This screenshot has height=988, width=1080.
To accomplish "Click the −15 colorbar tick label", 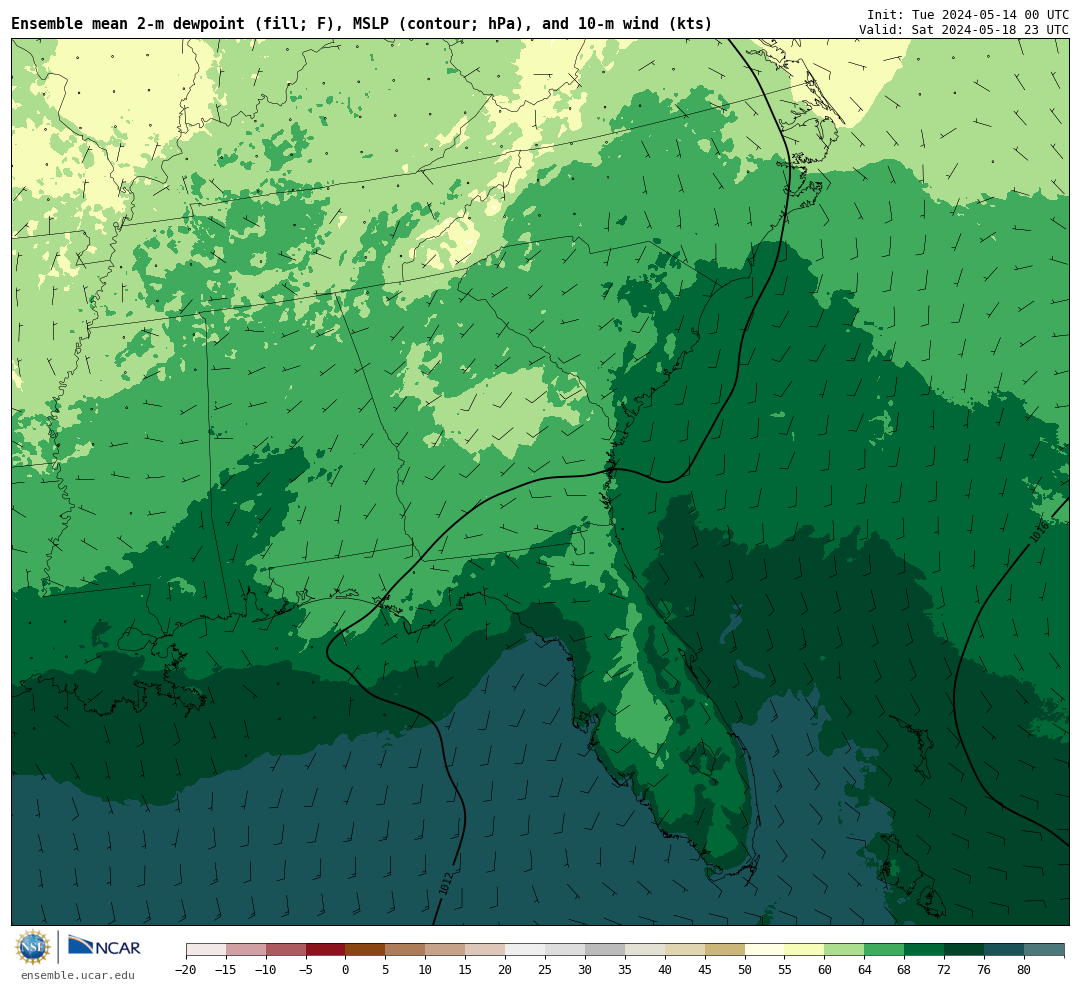I will tap(226, 969).
